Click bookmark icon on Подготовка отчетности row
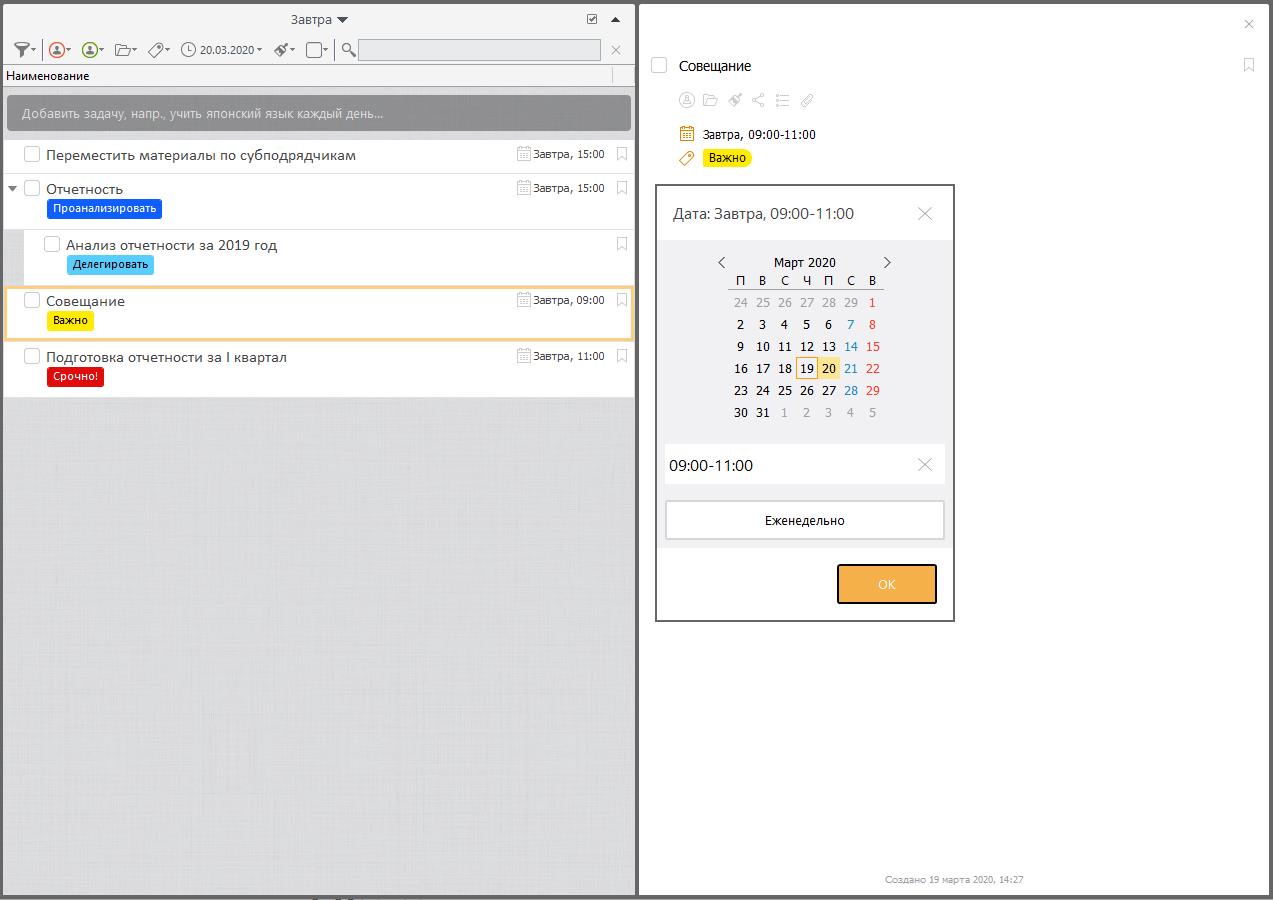The height and width of the screenshot is (900, 1273). click(622, 356)
